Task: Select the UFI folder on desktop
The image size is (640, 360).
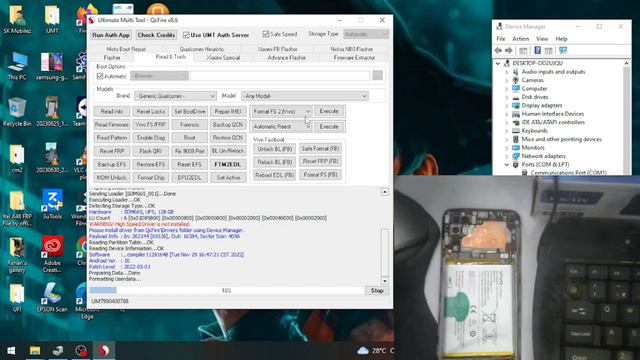Action: [x=17, y=297]
